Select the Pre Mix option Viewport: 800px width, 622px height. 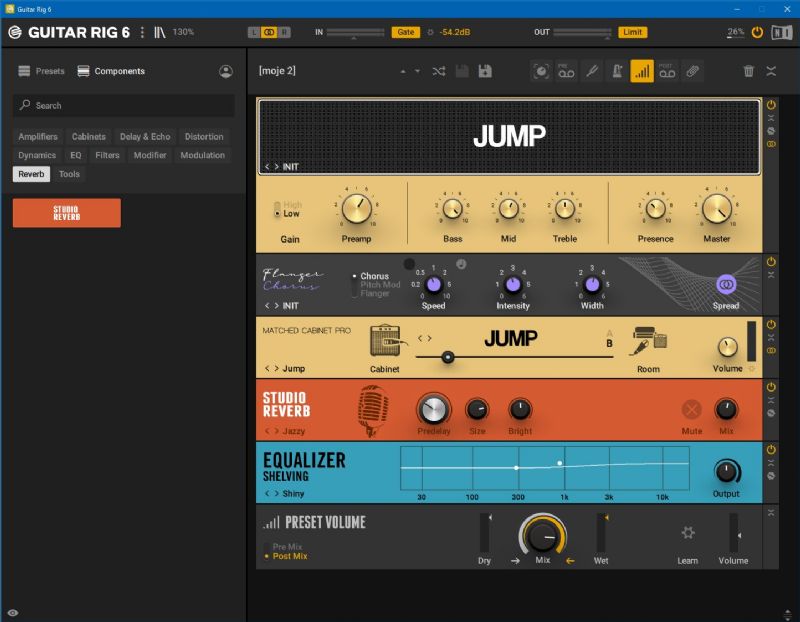287,546
